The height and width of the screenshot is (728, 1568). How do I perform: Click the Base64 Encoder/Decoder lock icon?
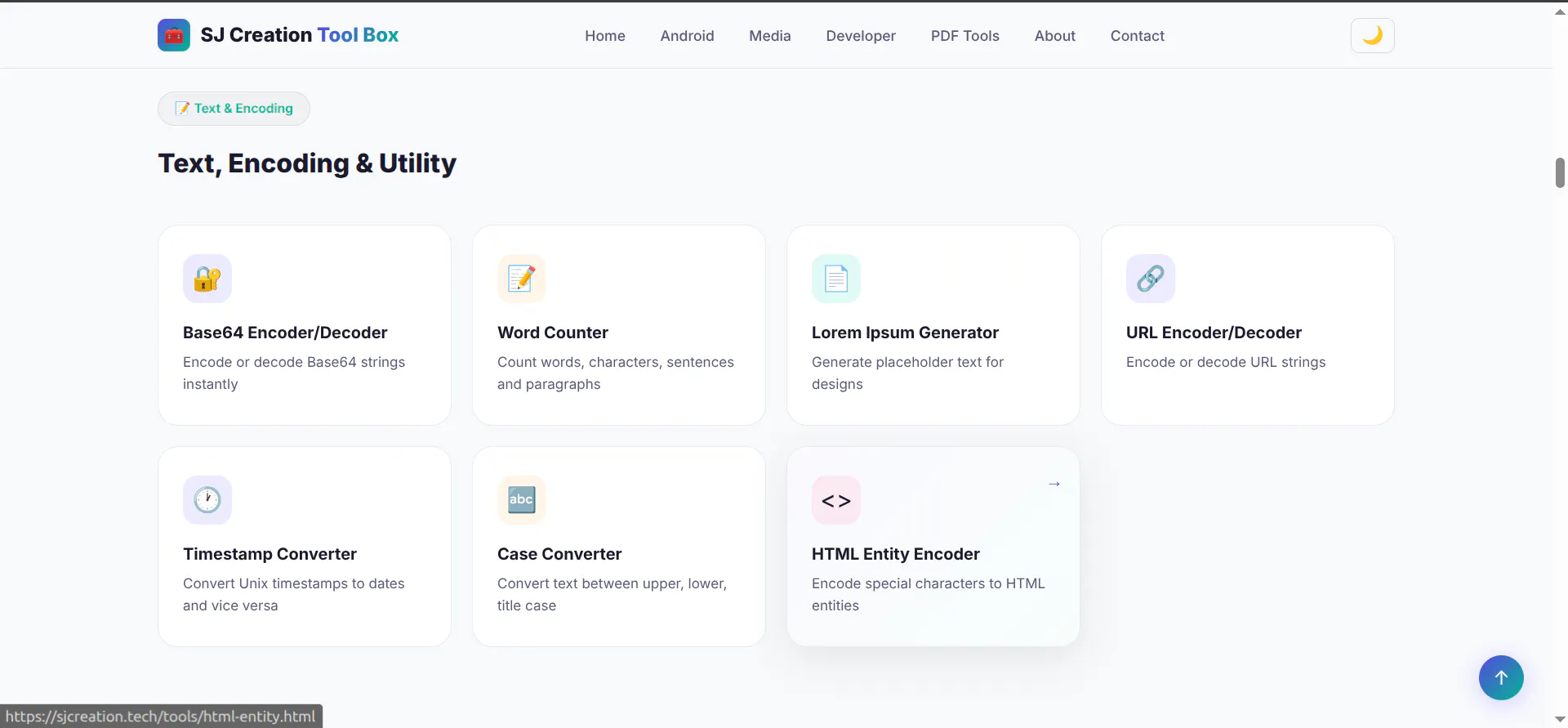click(x=207, y=279)
